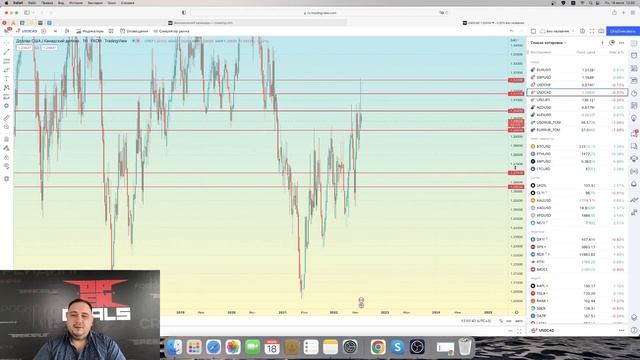Click the Safari address bar
The height and width of the screenshot is (360, 640).
tap(320, 13)
